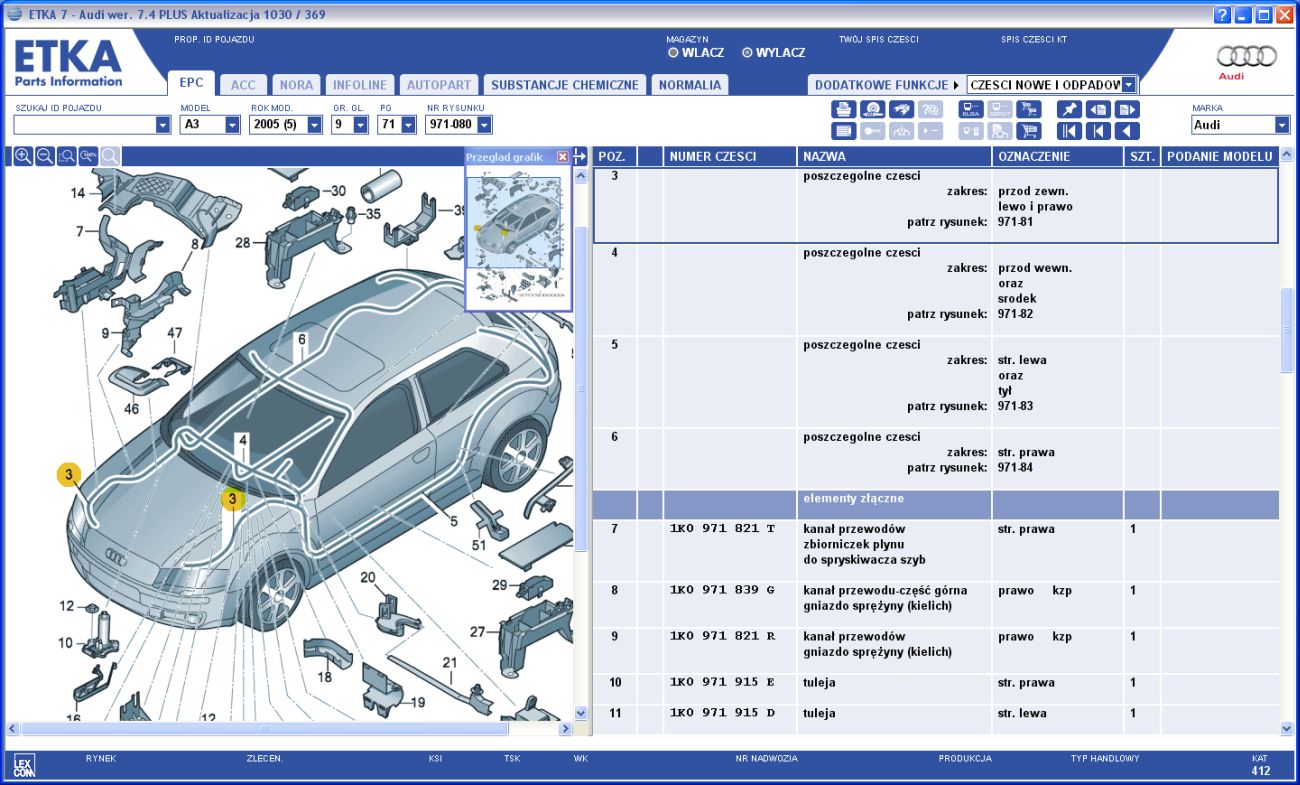Screen dimensions: 1300x785
Task: Click the 971-82 drawing reference
Action: coord(1015,314)
